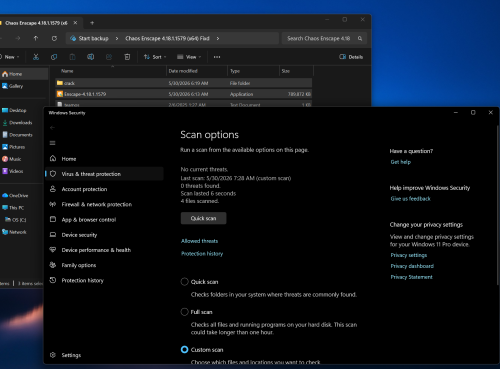Click the Quick scan button
This screenshot has height=369, width=500.
tap(203, 218)
